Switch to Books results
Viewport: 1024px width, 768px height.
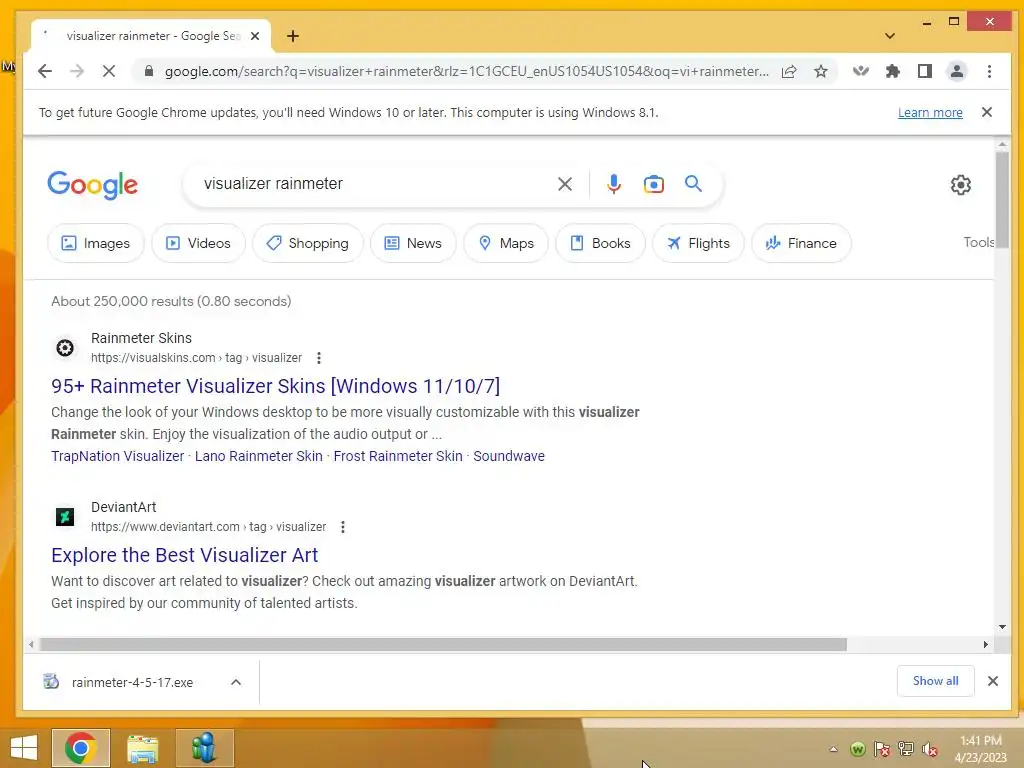point(600,243)
